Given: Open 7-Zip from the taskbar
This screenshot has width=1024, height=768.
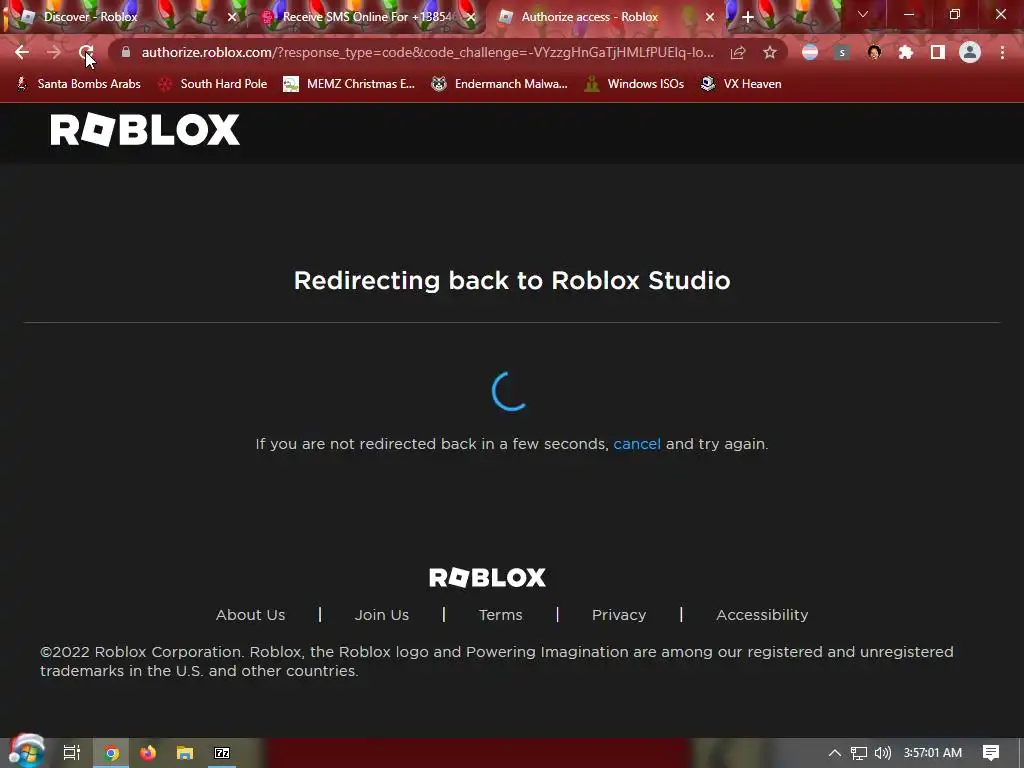Looking at the screenshot, I should (222, 753).
